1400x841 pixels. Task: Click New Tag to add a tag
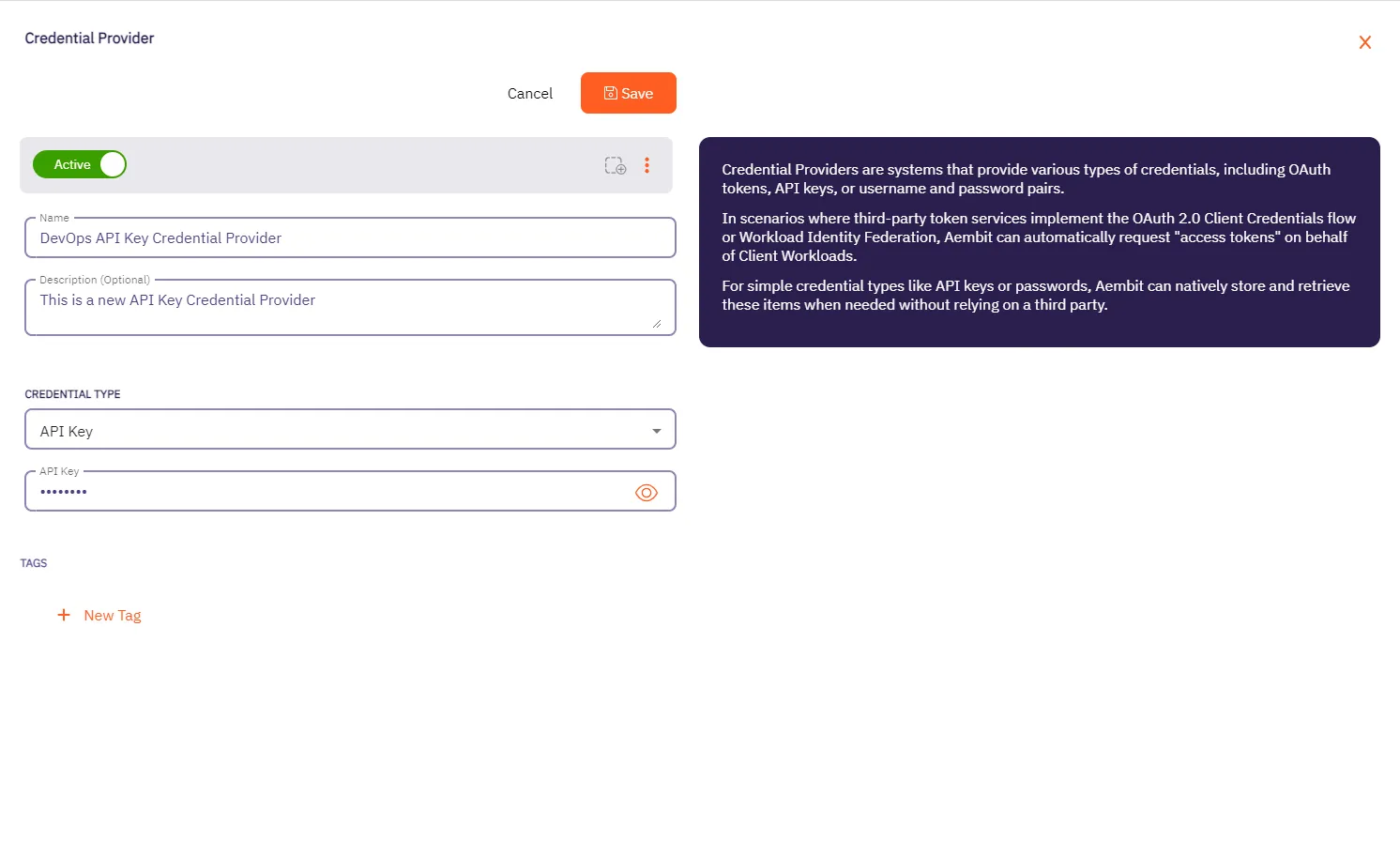[x=113, y=615]
